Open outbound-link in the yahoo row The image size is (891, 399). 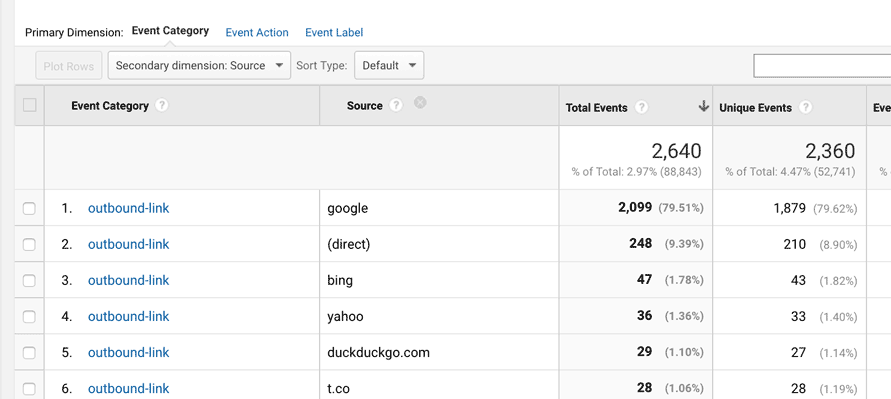pyautogui.click(x=128, y=317)
